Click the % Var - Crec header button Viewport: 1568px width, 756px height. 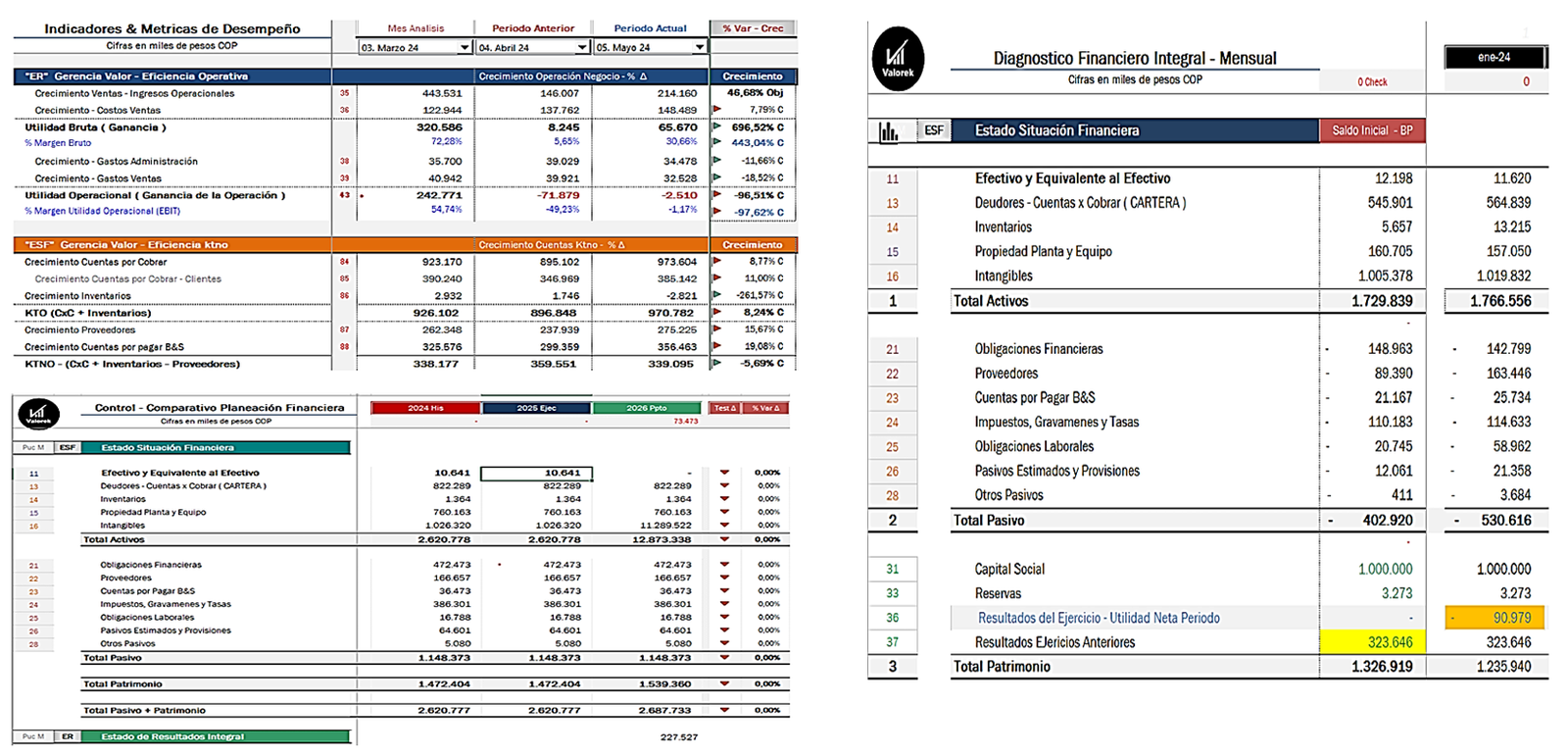[753, 28]
